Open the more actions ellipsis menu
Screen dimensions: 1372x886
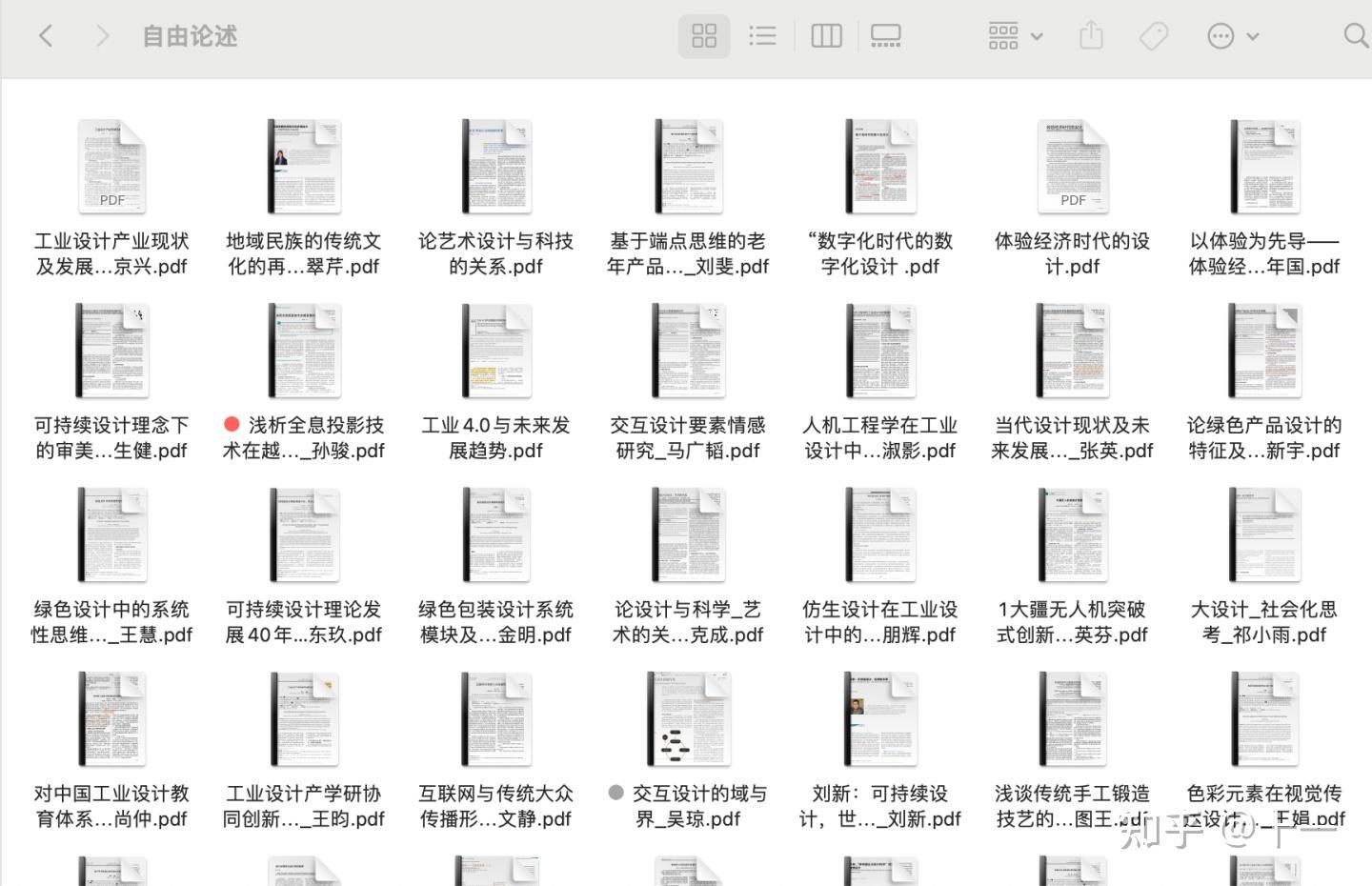tap(1233, 36)
